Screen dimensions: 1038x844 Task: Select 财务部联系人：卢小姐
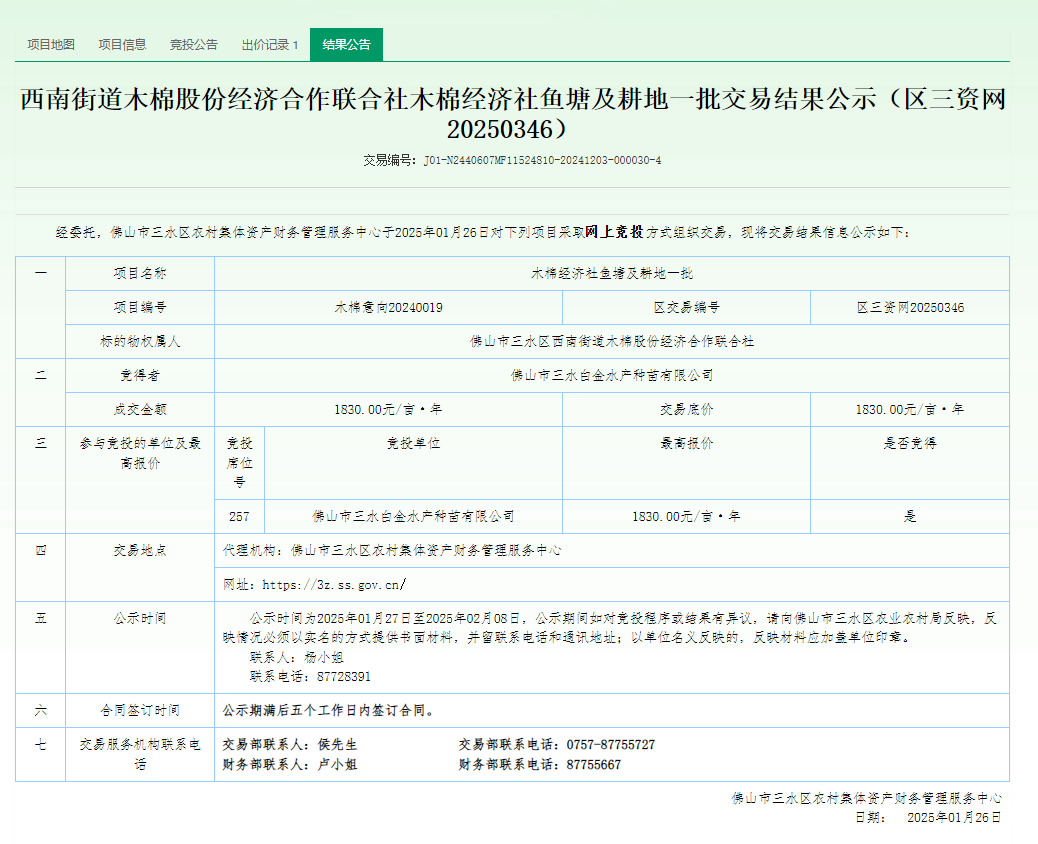(x=290, y=765)
